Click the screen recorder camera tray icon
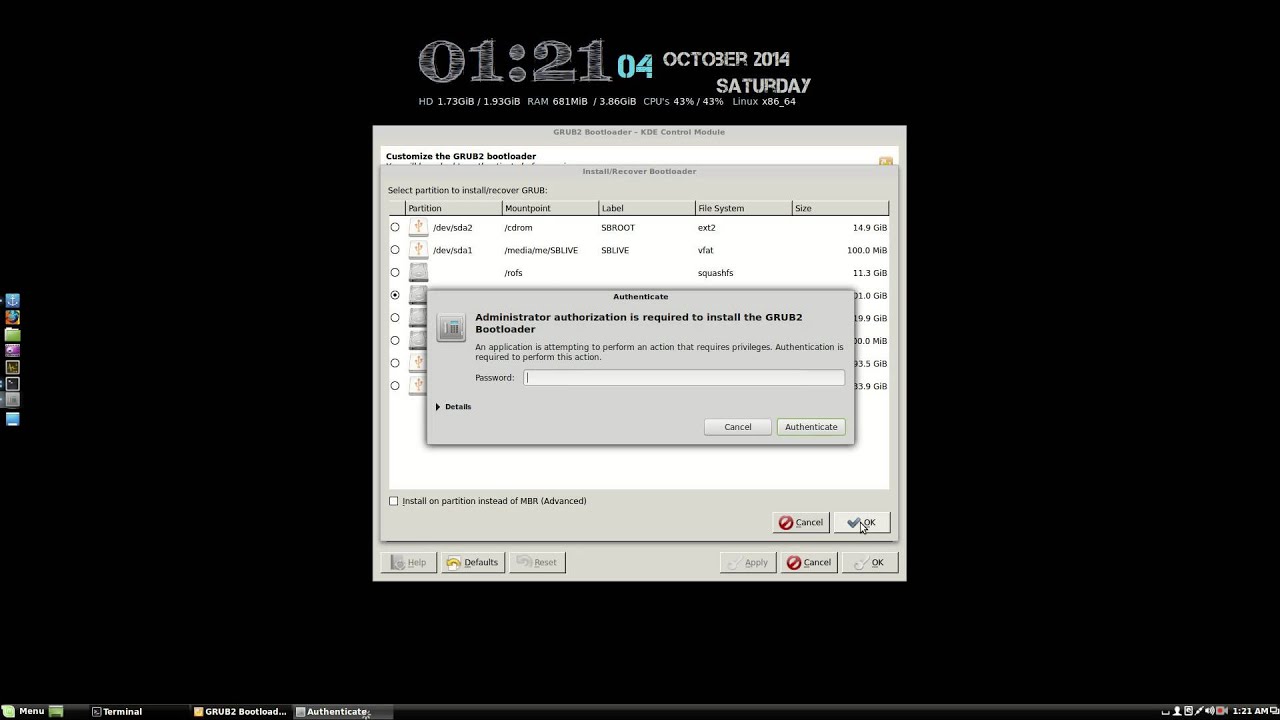Image resolution: width=1280 pixels, height=720 pixels. pos(1222,710)
